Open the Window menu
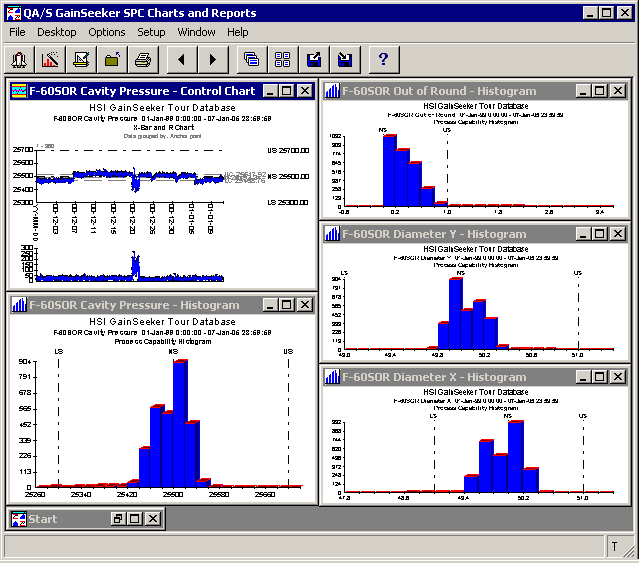This screenshot has height=563, width=639. click(x=196, y=32)
